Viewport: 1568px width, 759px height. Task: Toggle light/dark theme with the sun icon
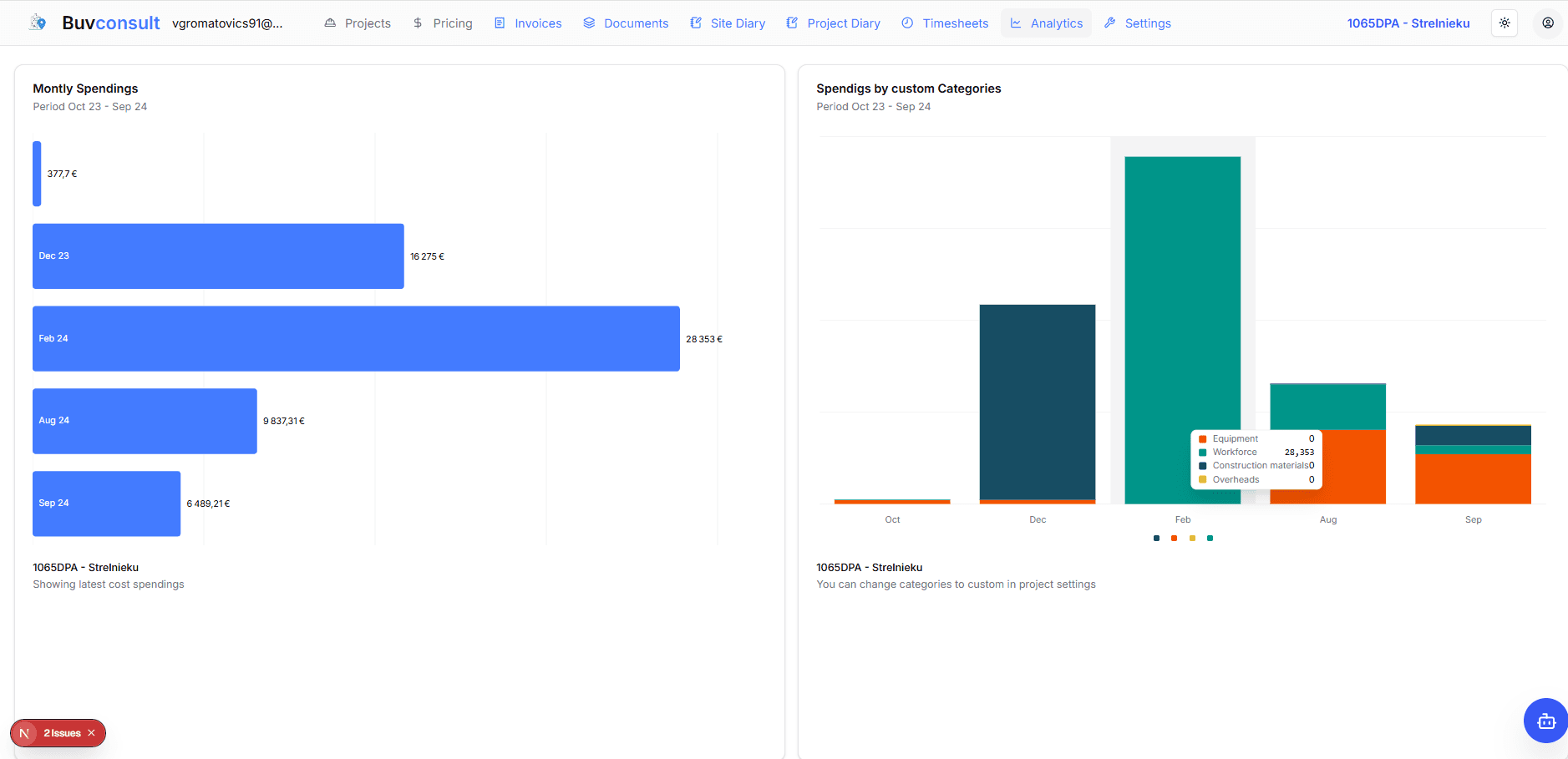(x=1504, y=23)
